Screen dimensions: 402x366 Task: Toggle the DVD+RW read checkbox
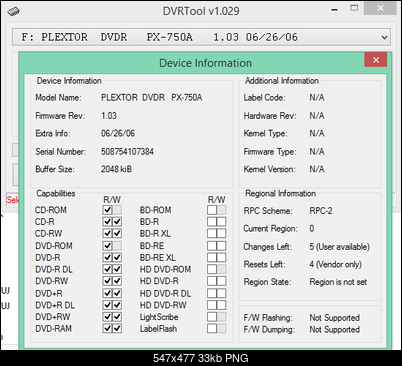(x=107, y=317)
